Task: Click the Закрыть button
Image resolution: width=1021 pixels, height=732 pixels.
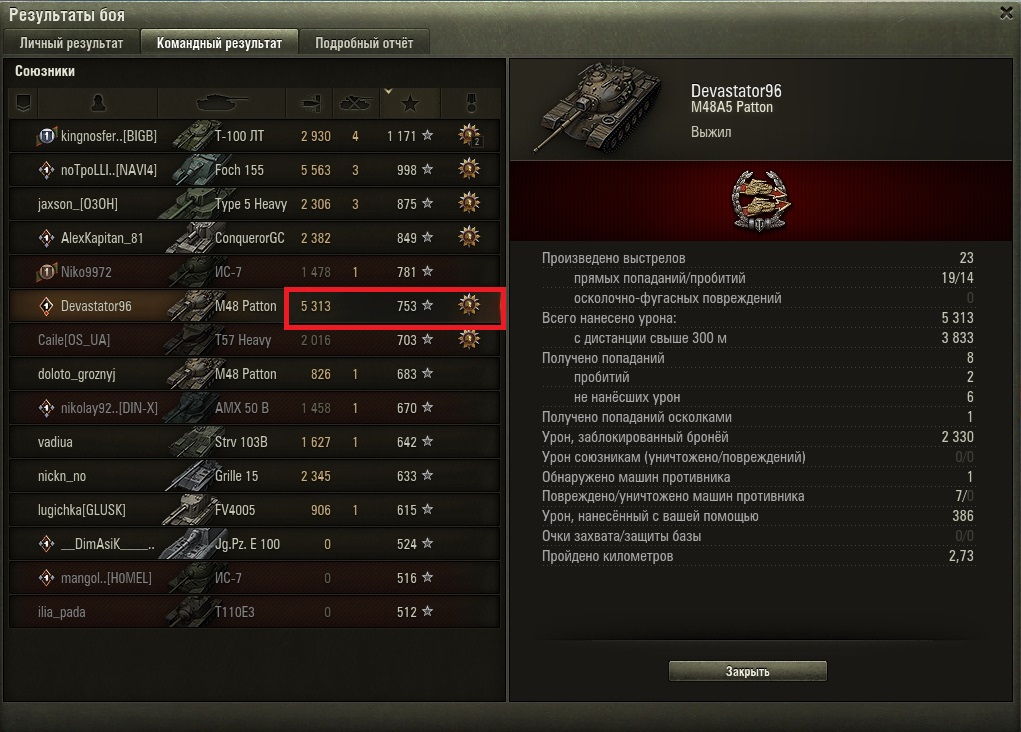Action: click(748, 671)
